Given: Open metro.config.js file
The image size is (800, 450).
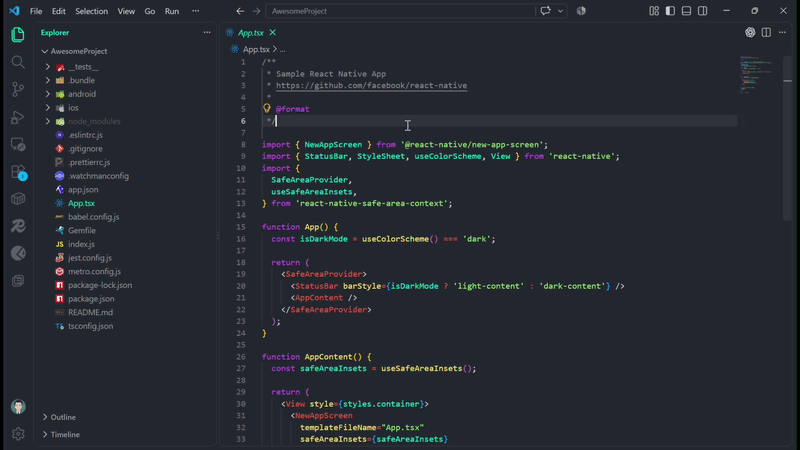Looking at the screenshot, I should [x=94, y=271].
